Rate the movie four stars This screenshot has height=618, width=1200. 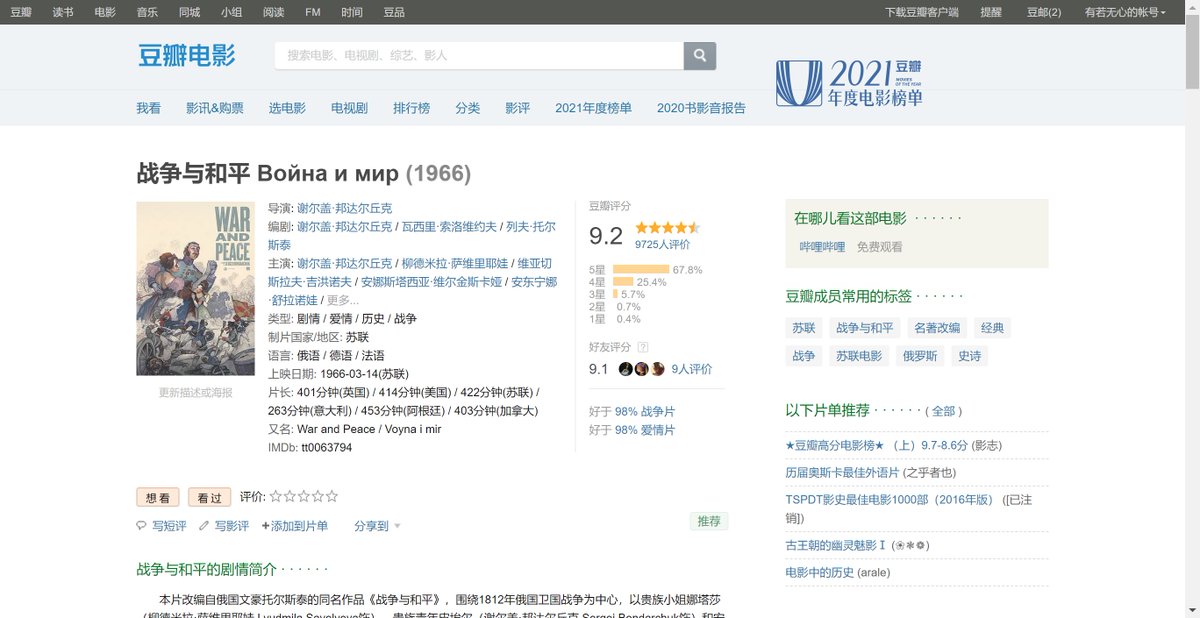[318, 496]
